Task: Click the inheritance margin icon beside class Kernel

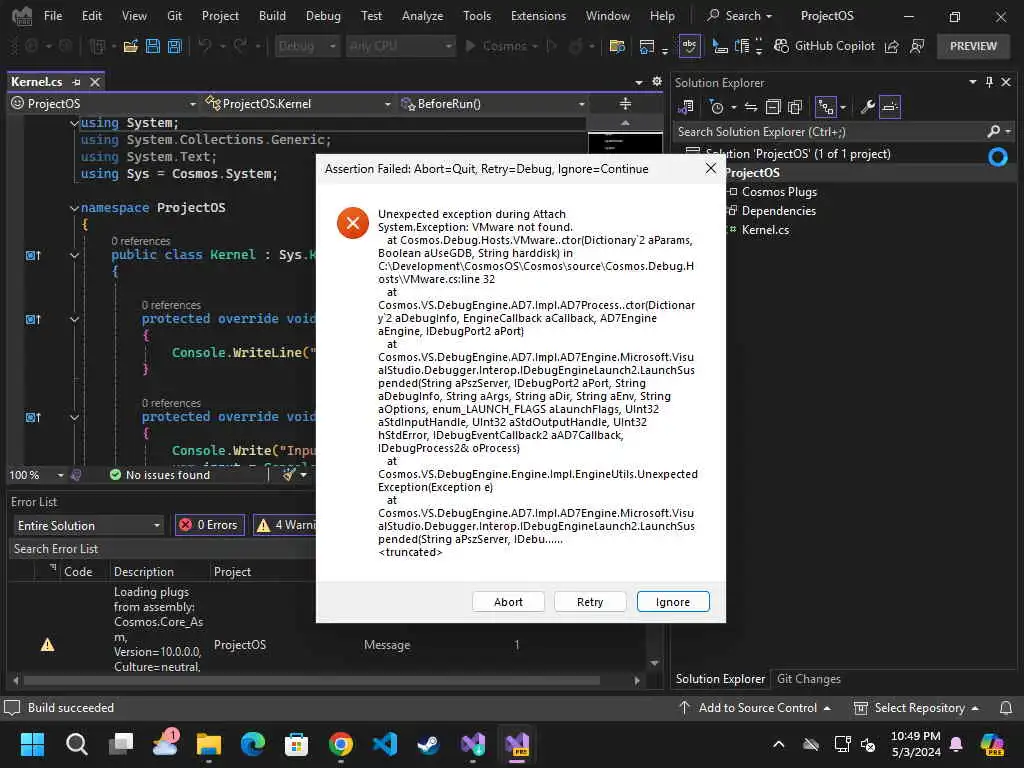Action: (33, 255)
